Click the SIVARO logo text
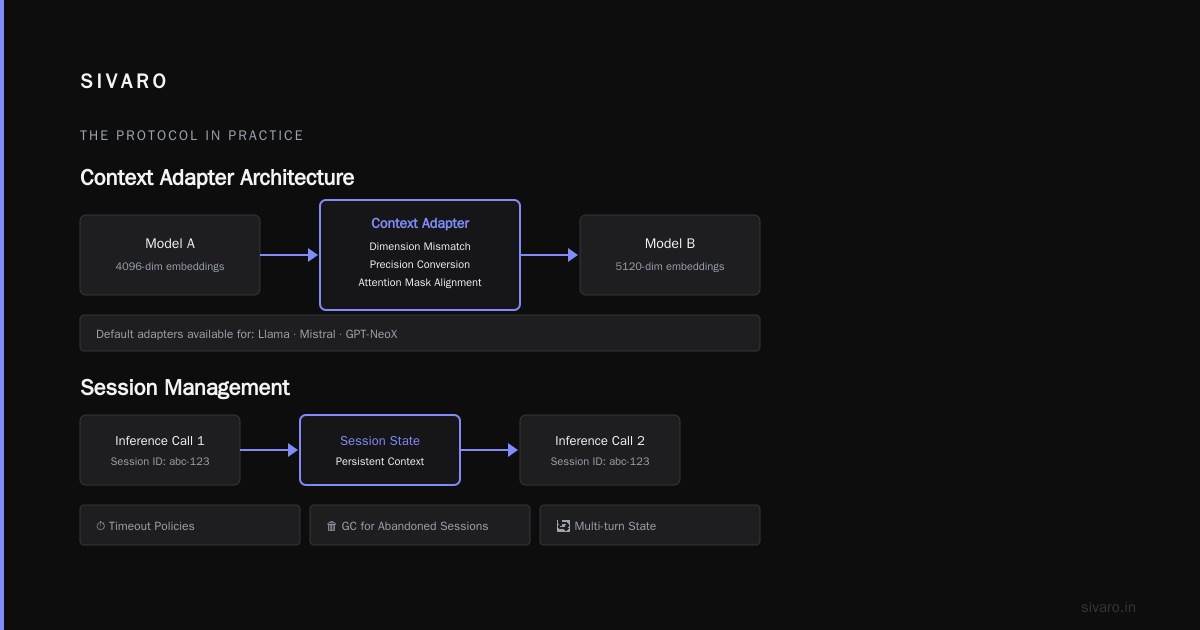The height and width of the screenshot is (630, 1200). click(124, 82)
